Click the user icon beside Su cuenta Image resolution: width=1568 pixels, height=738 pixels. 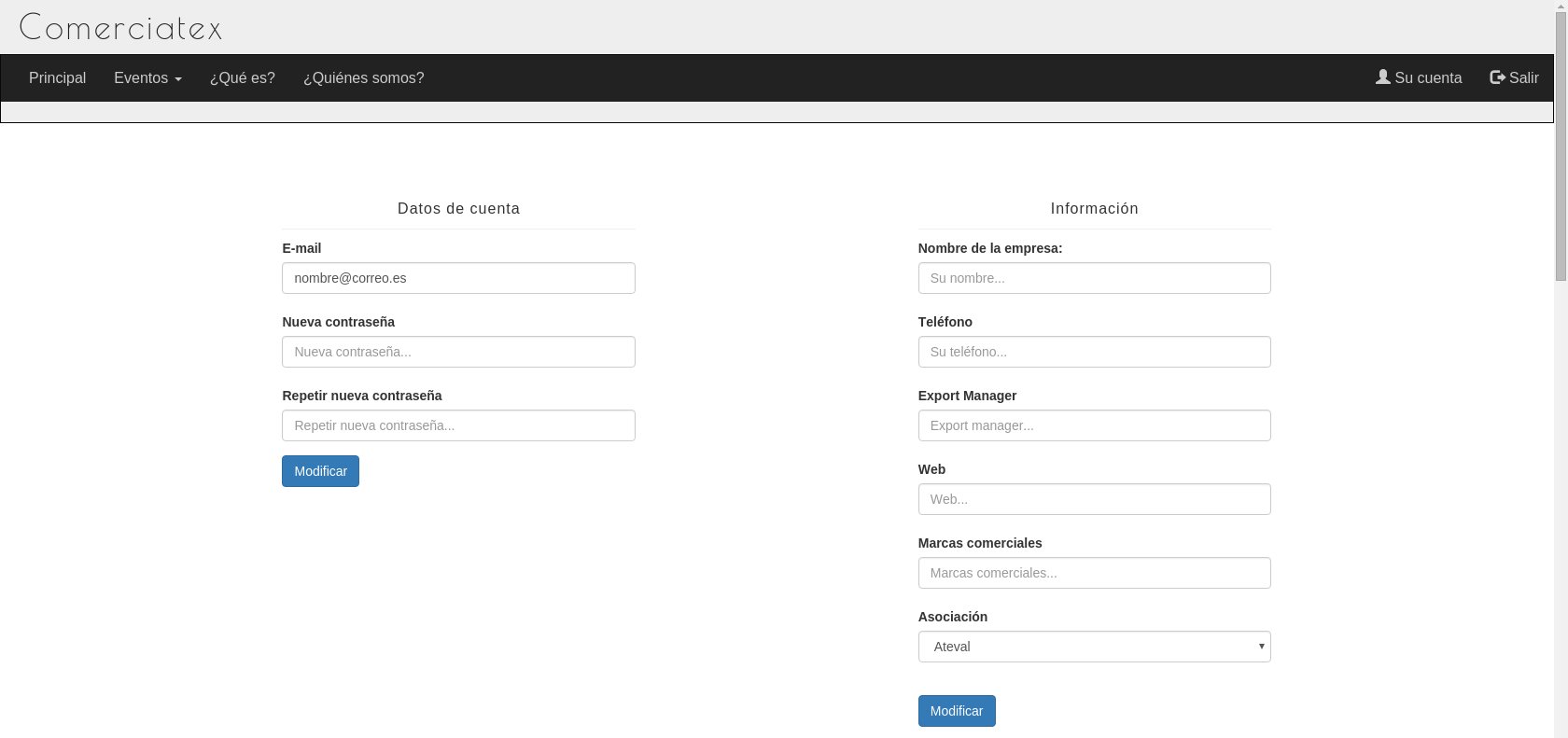pyautogui.click(x=1382, y=77)
